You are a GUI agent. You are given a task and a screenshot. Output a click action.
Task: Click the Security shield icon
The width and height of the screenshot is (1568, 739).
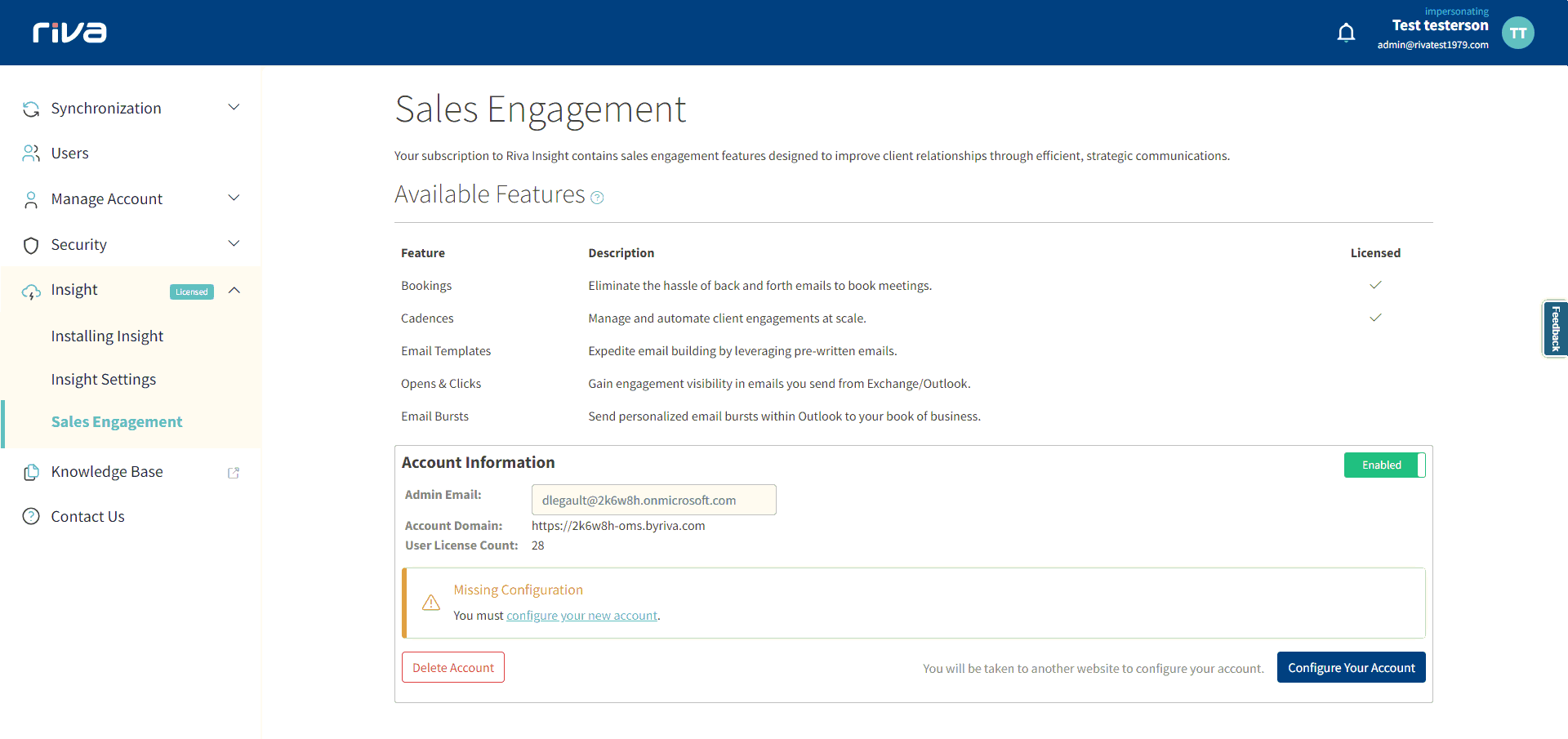(30, 244)
